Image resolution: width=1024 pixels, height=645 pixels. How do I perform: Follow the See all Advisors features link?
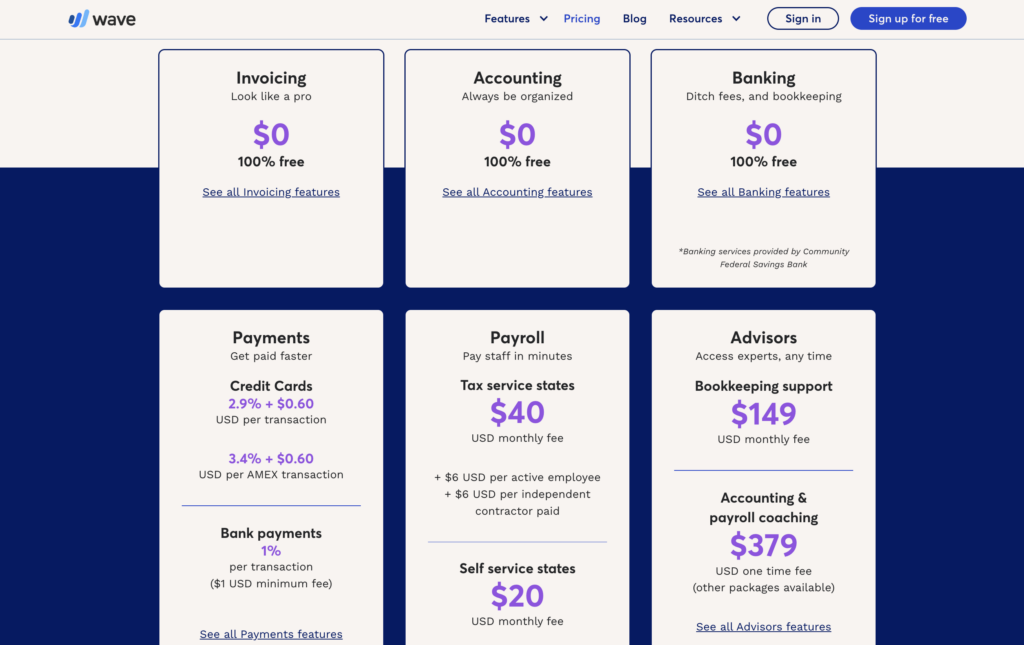[763, 627]
